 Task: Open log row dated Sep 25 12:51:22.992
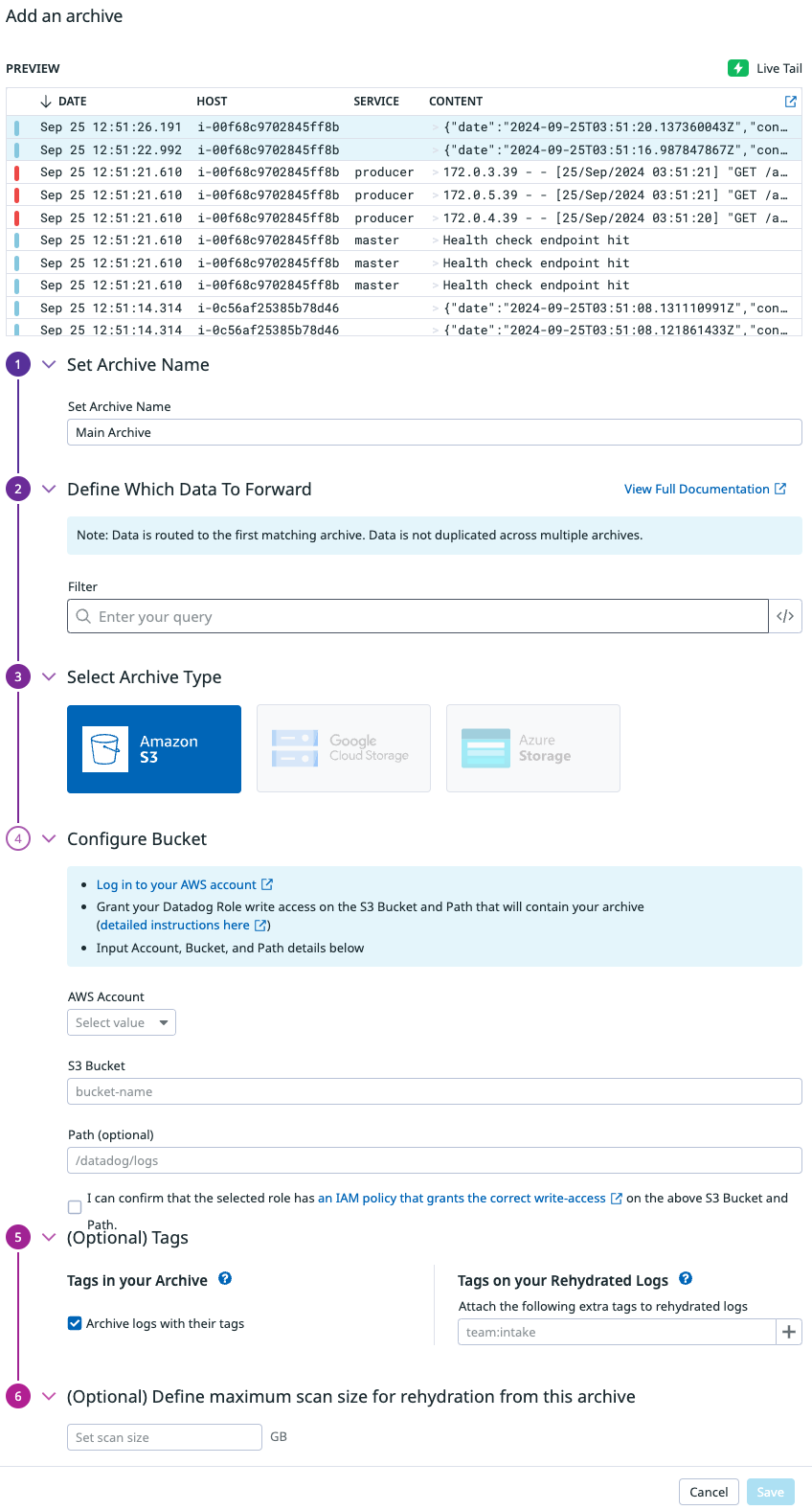(404, 149)
